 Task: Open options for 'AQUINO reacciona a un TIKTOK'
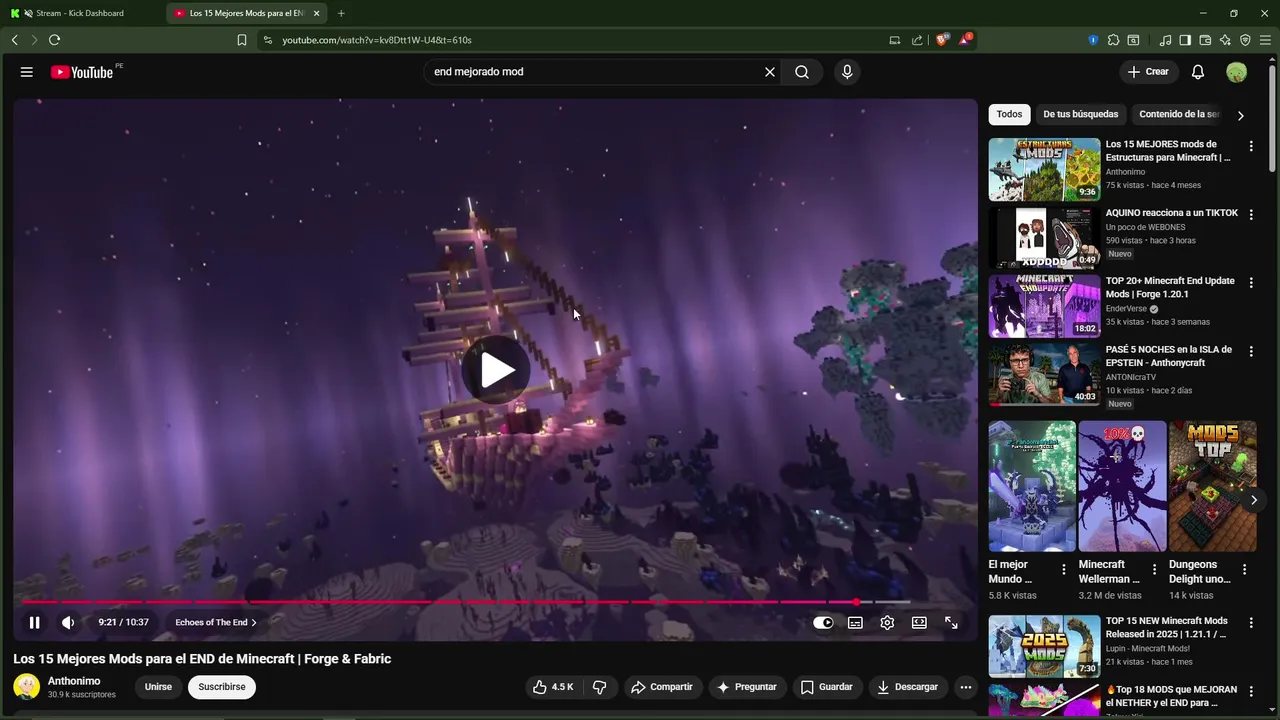coord(1251,214)
